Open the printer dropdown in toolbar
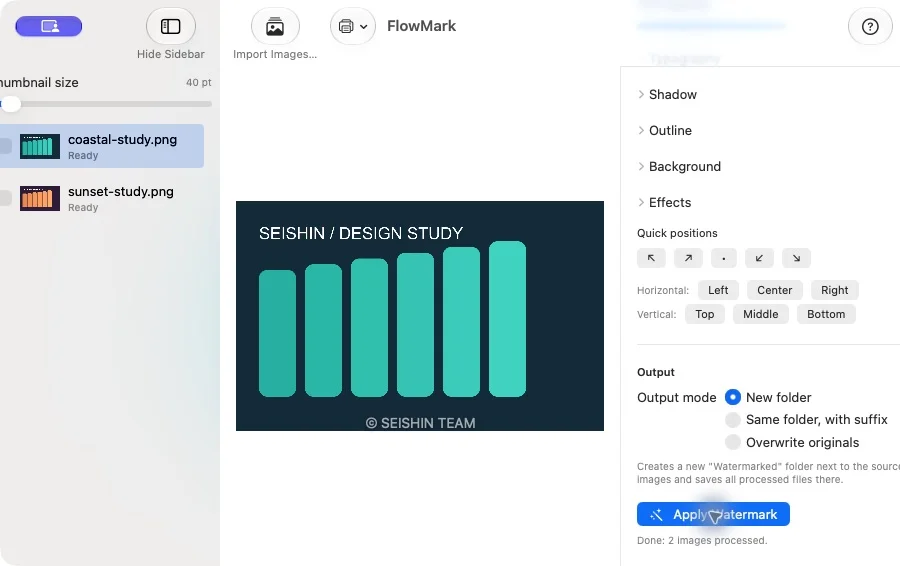Screen dimensions: 900x566 point(353,26)
